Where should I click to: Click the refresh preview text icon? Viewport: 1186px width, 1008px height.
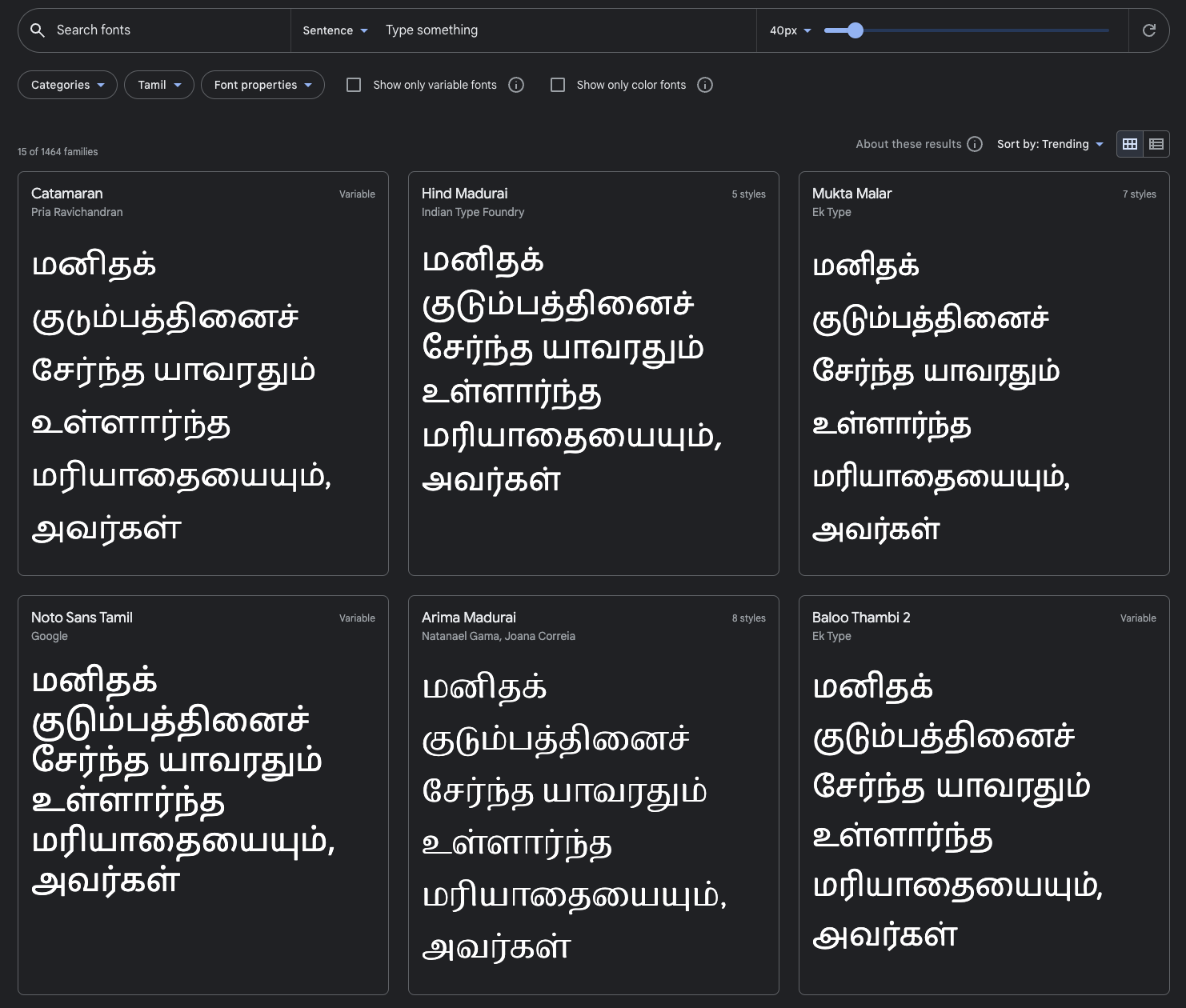click(1149, 30)
